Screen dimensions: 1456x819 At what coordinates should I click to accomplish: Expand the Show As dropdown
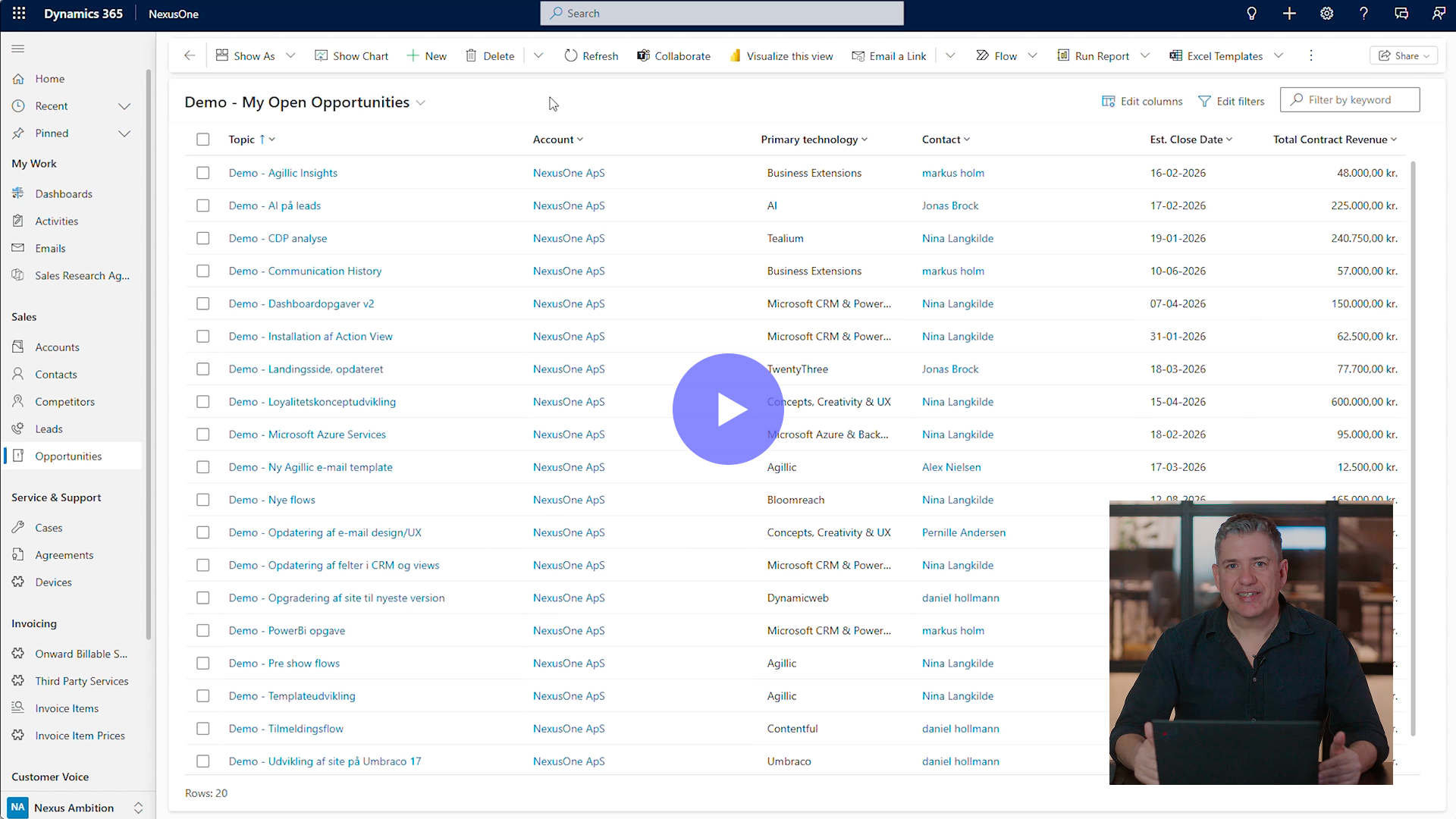coord(291,55)
